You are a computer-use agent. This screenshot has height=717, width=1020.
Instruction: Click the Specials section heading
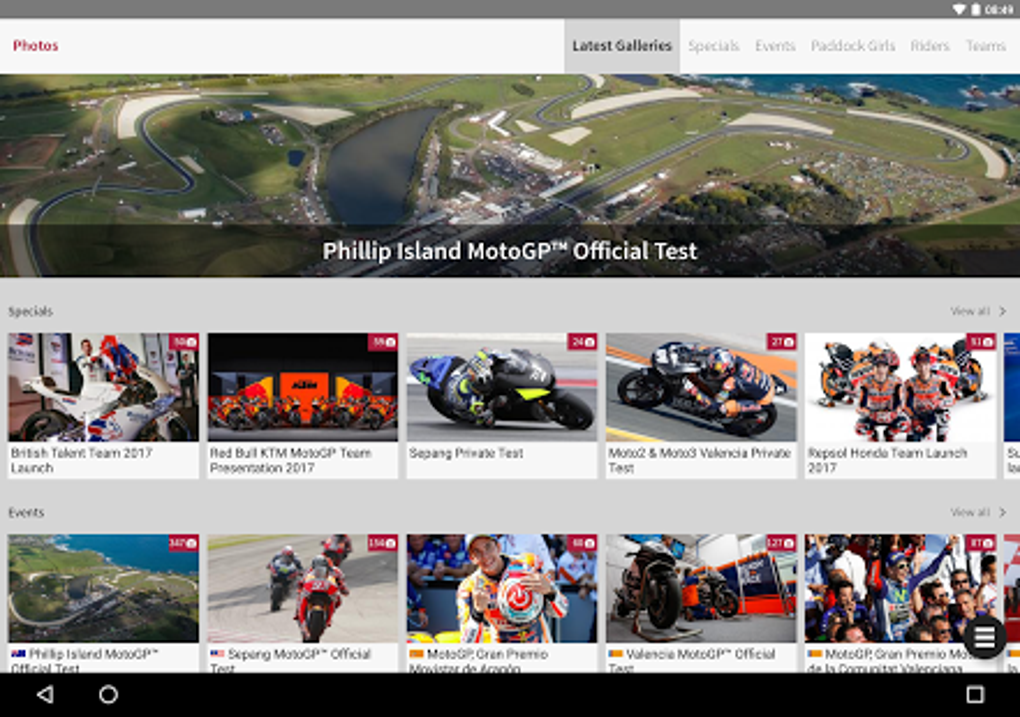(31, 311)
